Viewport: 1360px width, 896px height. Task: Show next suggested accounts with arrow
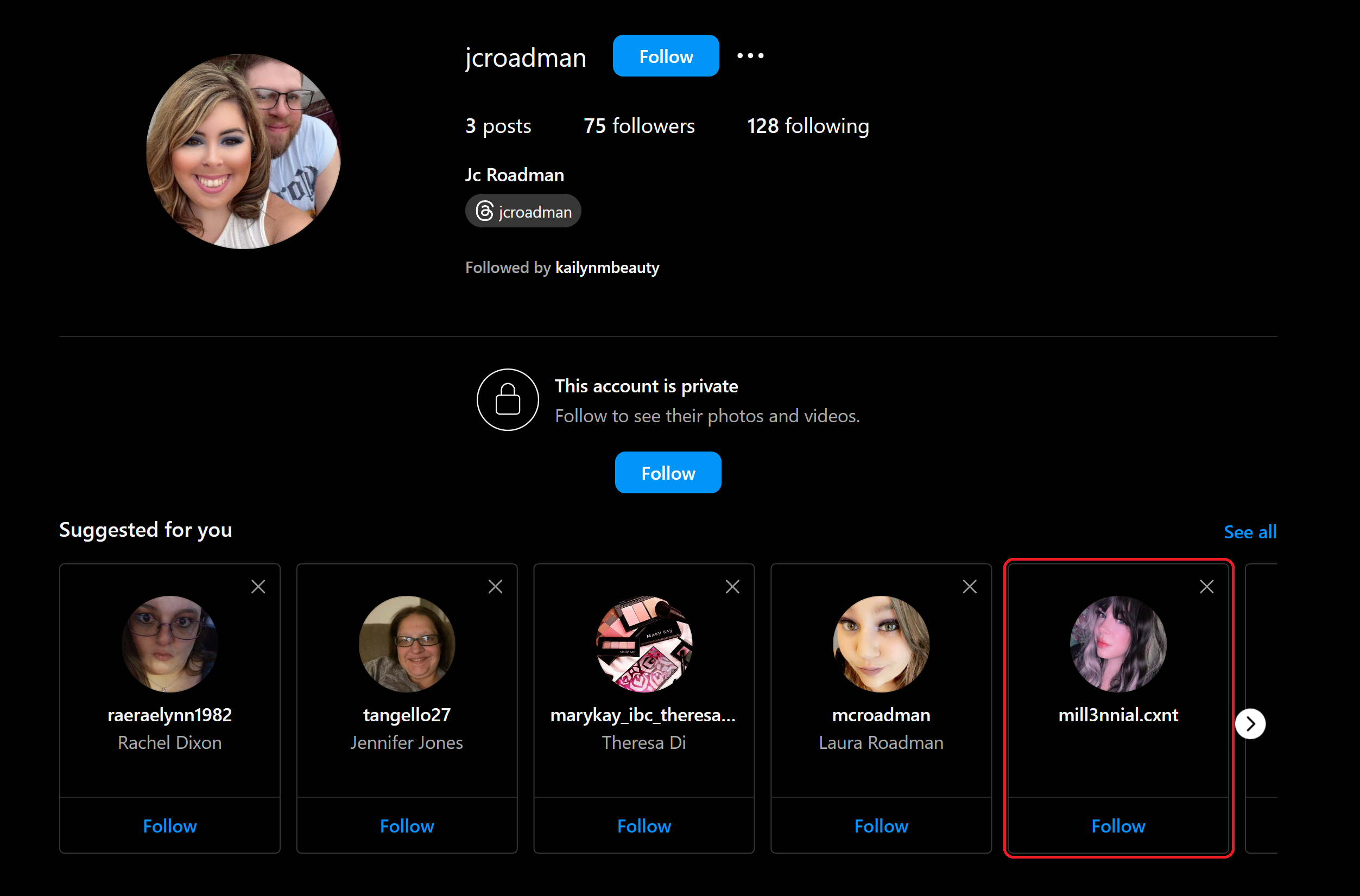click(x=1250, y=724)
